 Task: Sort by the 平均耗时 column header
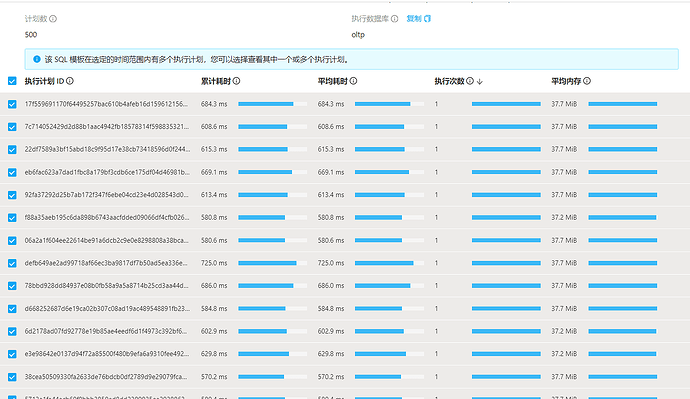pos(333,81)
